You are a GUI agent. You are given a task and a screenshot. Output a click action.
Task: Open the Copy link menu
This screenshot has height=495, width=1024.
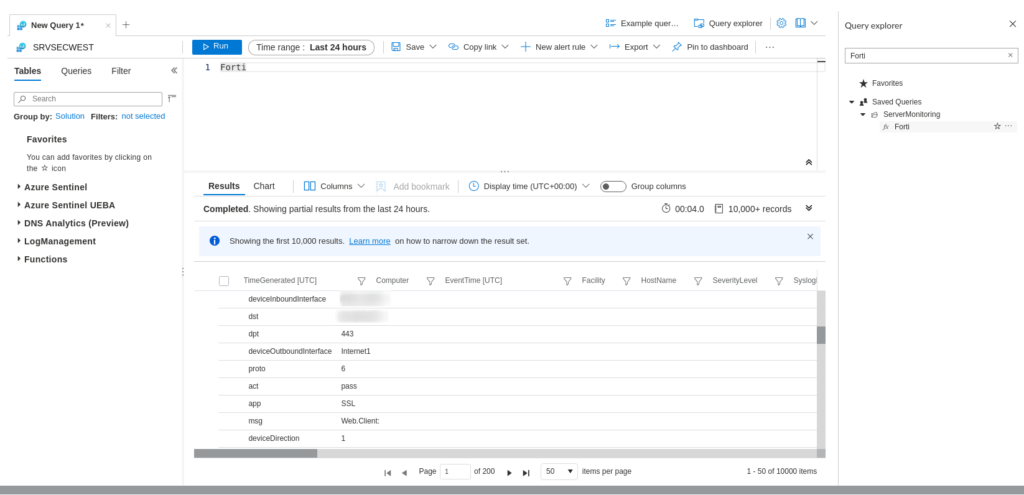pyautogui.click(x=478, y=47)
